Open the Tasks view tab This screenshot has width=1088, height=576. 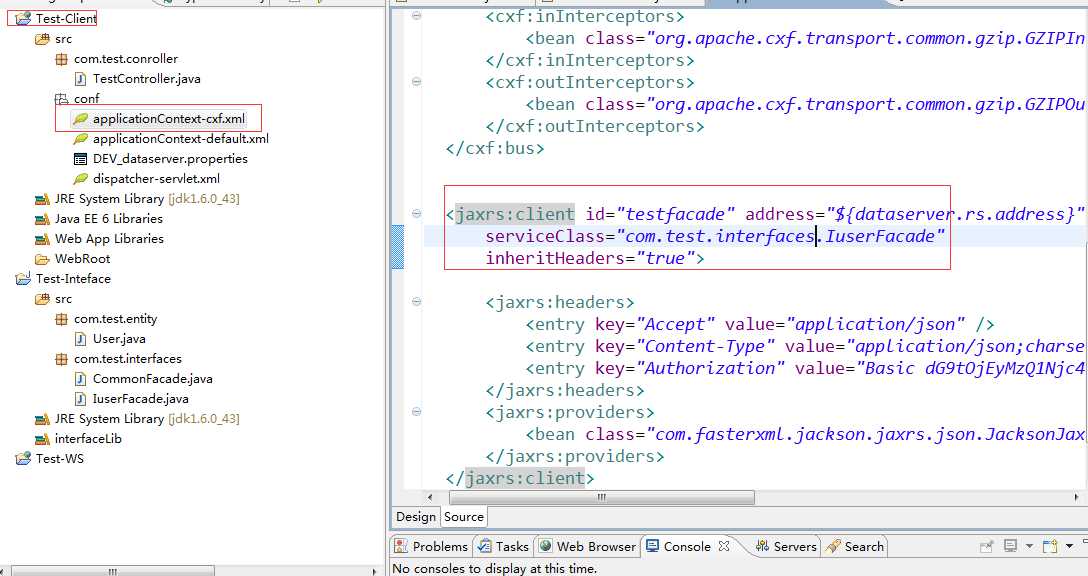[504, 547]
